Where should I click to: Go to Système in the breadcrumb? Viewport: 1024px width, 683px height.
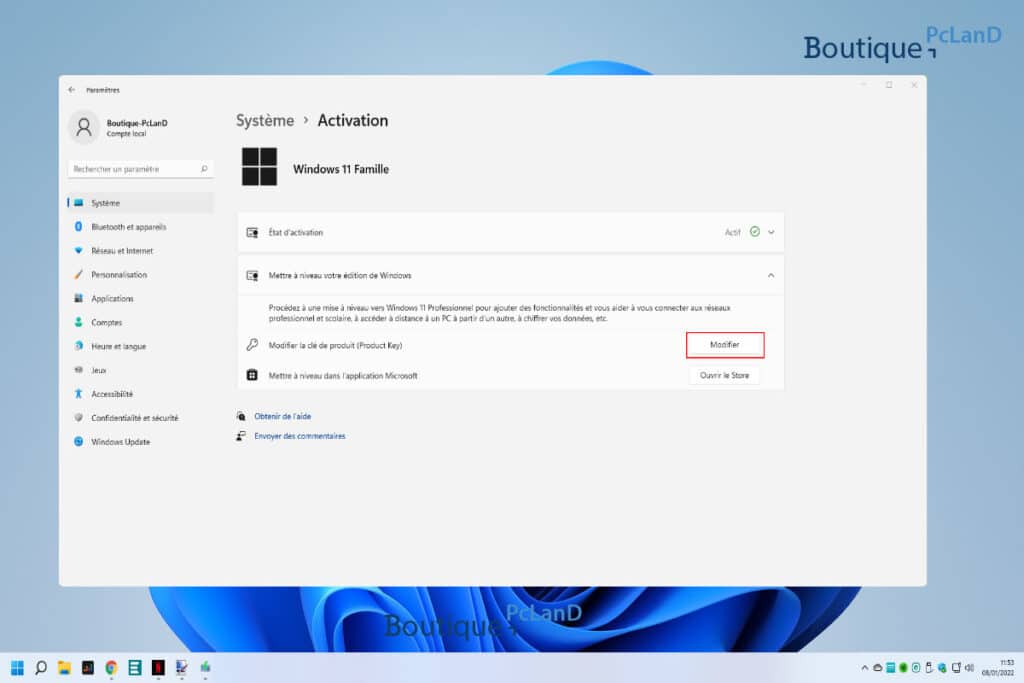pos(265,121)
